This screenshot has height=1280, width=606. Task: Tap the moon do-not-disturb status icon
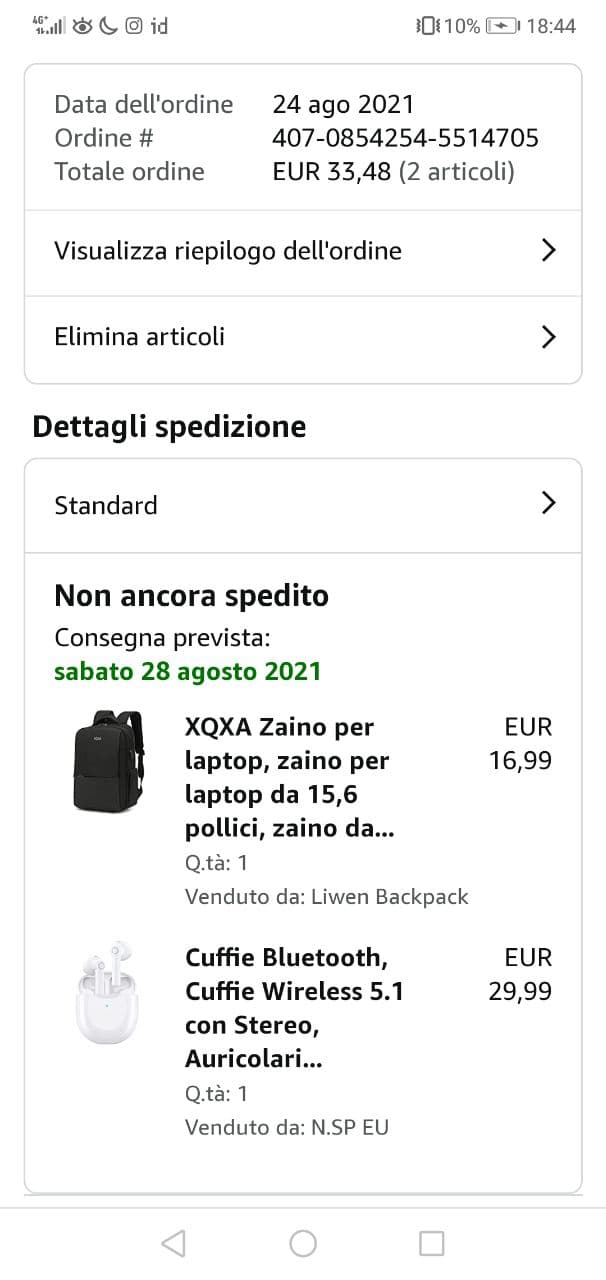coord(108,26)
